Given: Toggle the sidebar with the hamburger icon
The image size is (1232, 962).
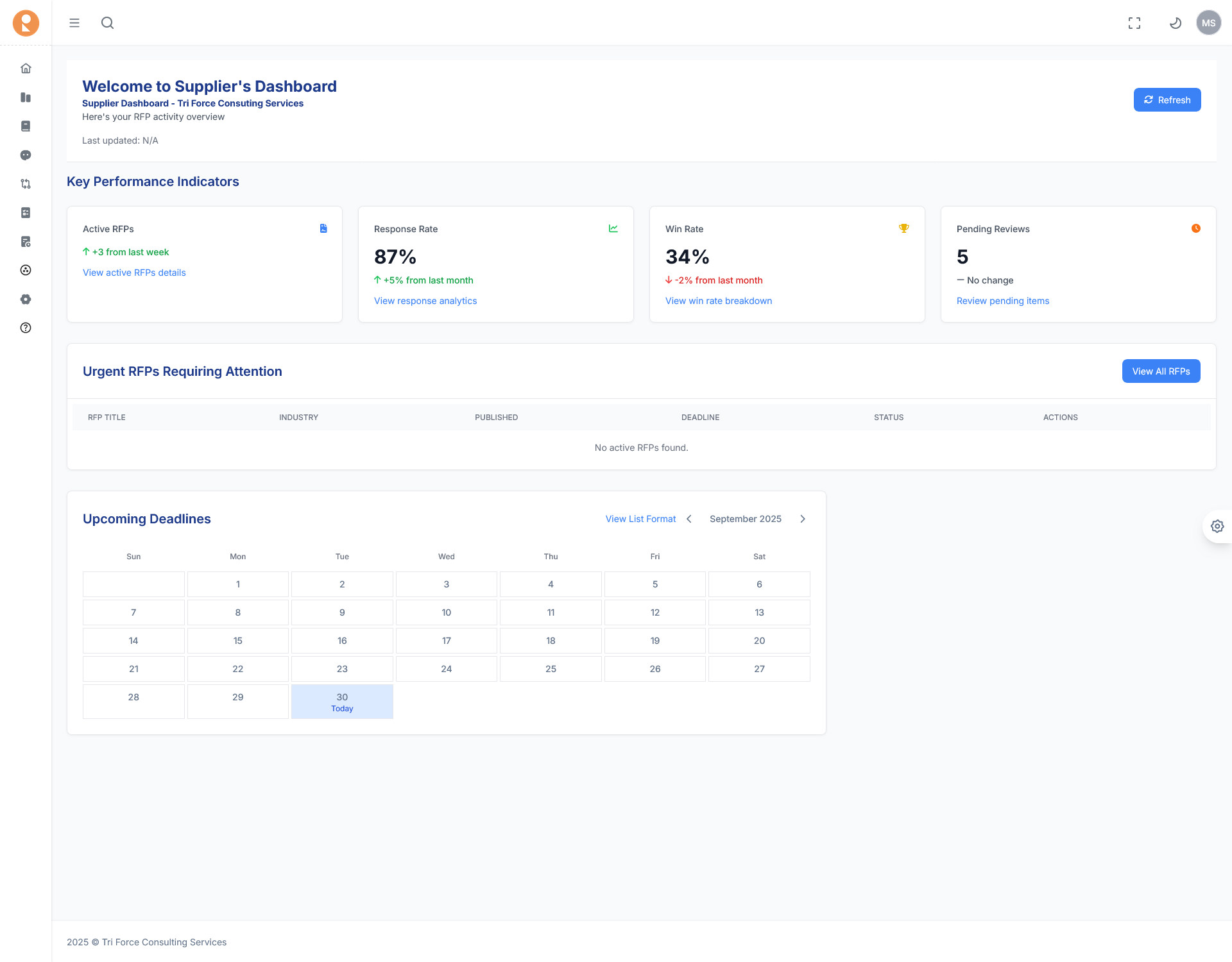Looking at the screenshot, I should coord(74,22).
